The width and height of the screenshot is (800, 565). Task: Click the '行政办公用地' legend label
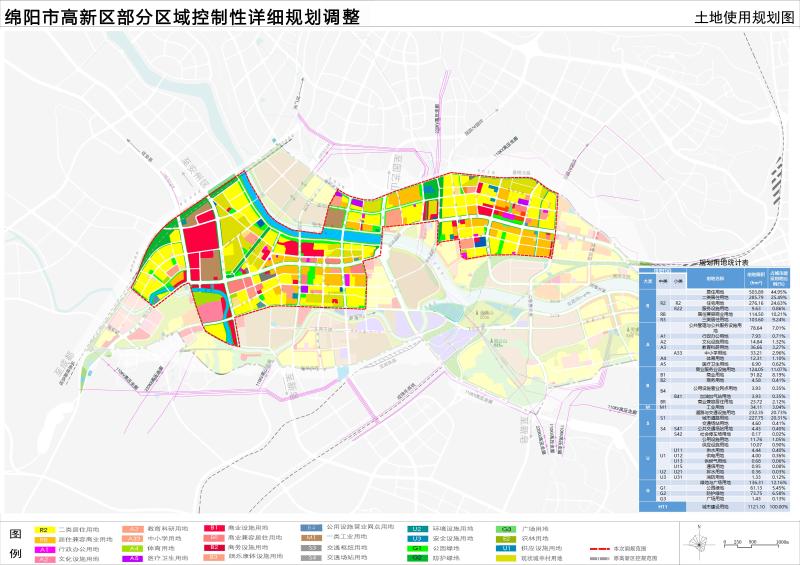[79, 549]
